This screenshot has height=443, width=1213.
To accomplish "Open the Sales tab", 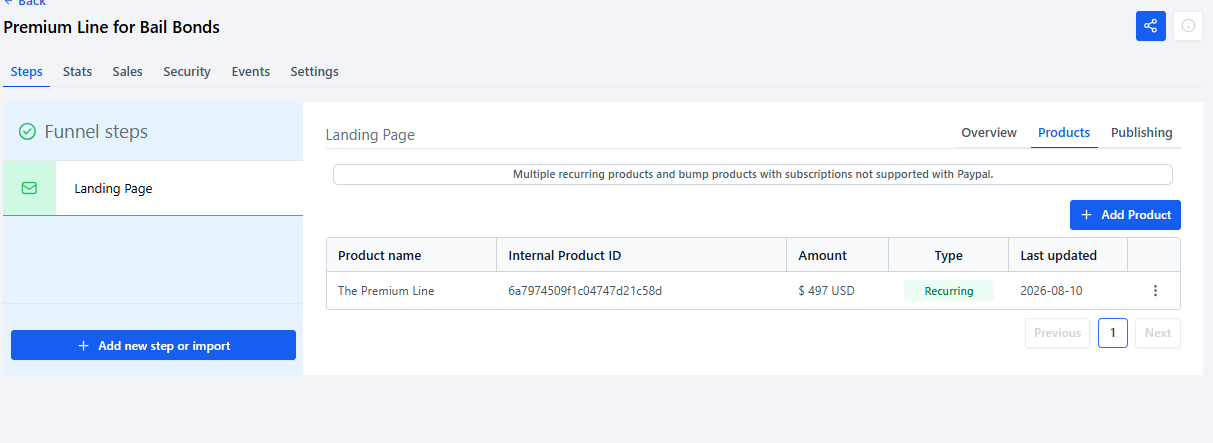I will click(x=127, y=72).
